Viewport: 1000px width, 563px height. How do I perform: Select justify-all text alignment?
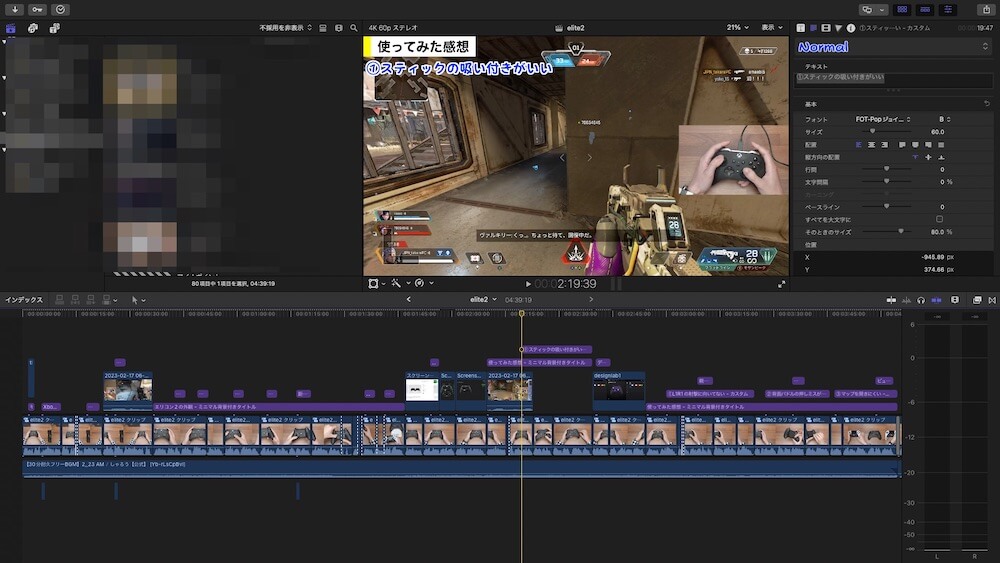941,145
